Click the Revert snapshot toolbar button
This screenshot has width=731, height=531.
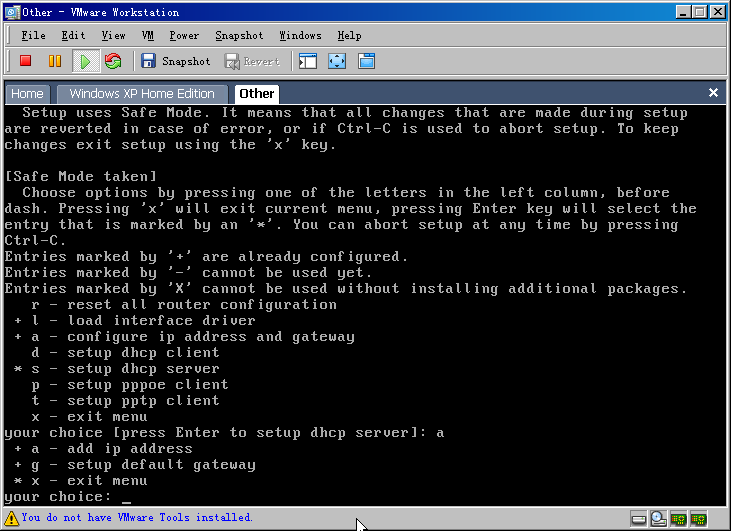(x=252, y=61)
